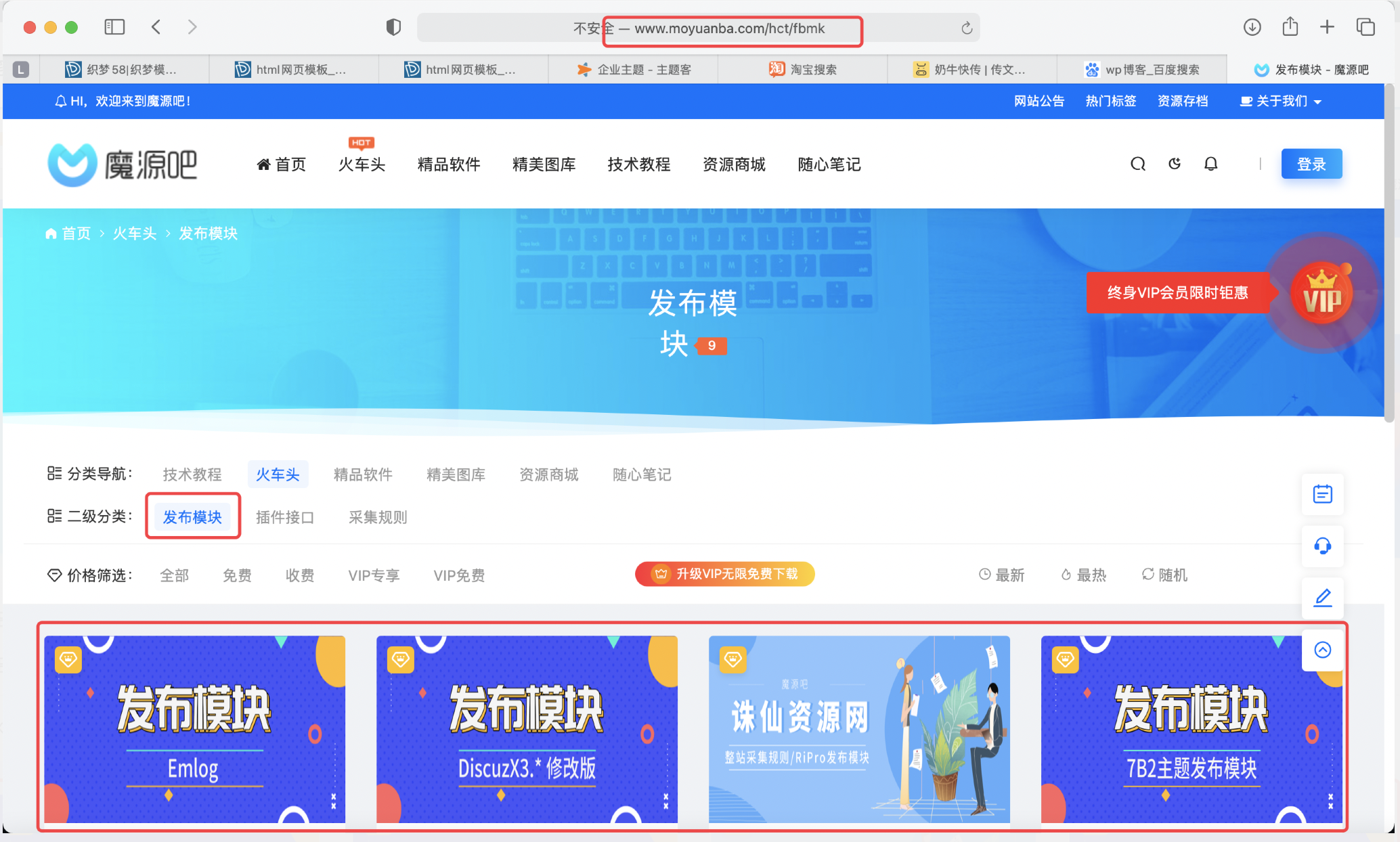Click 升级VIP无限免费下载 button
The height and width of the screenshot is (842, 1400).
click(x=725, y=574)
